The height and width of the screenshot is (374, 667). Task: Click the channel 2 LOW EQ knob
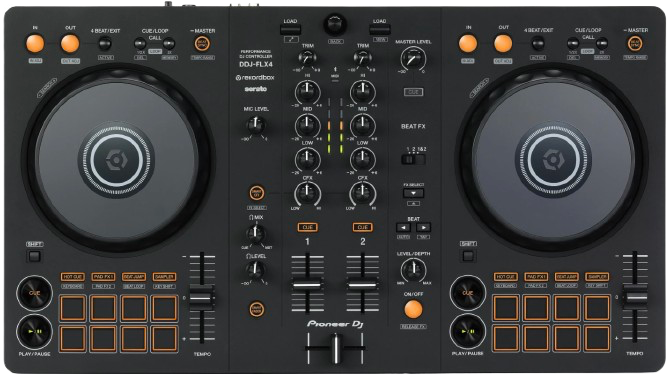pos(362,159)
